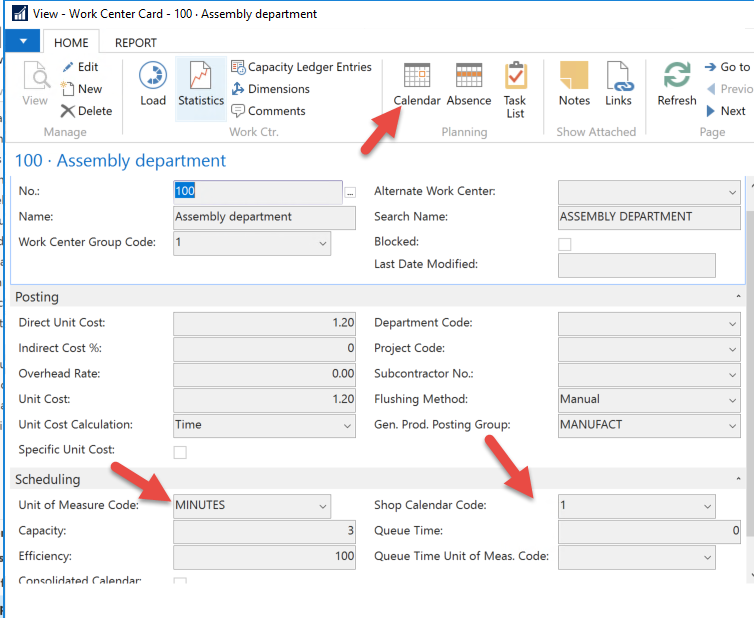Open Gen. Prod. Posting Group dropdown
The image size is (754, 618).
click(x=732, y=426)
